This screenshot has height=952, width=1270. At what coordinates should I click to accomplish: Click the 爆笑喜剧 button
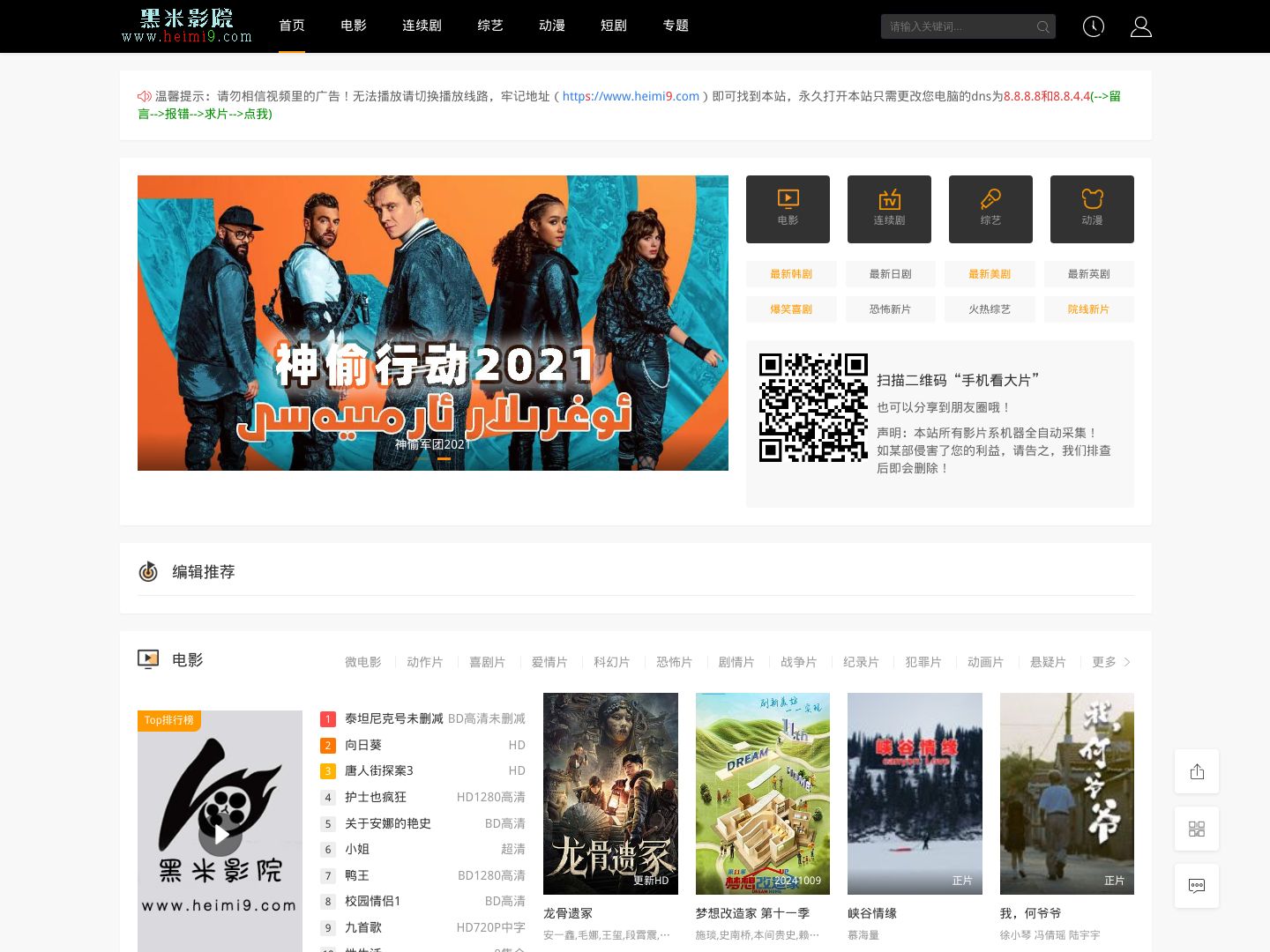tap(791, 309)
